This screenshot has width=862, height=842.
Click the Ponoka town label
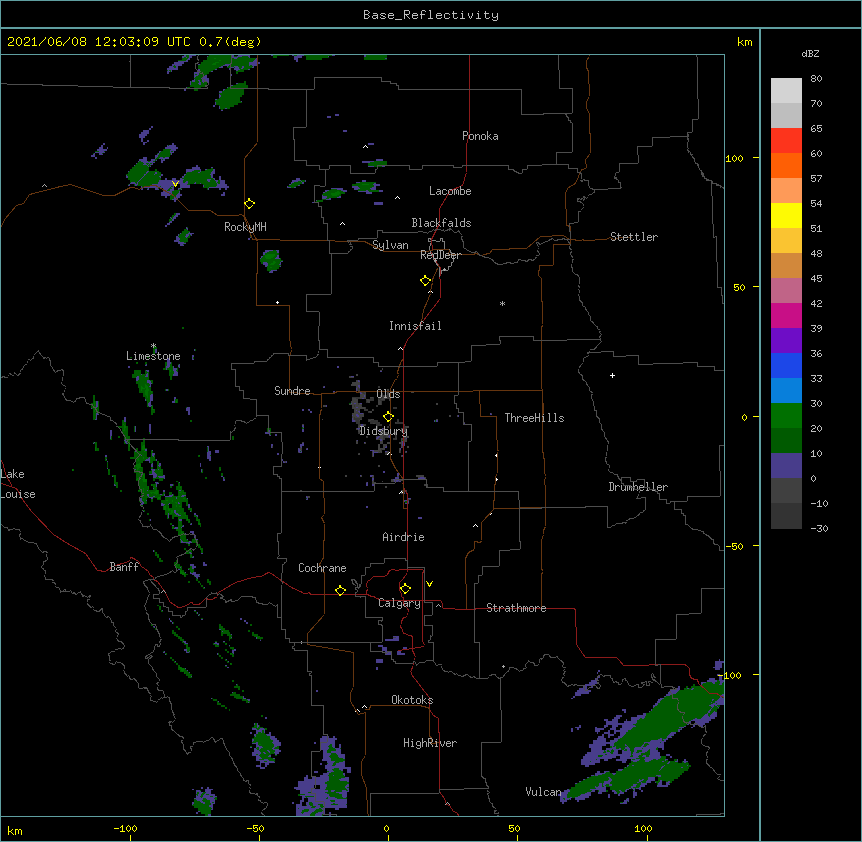coord(480,136)
